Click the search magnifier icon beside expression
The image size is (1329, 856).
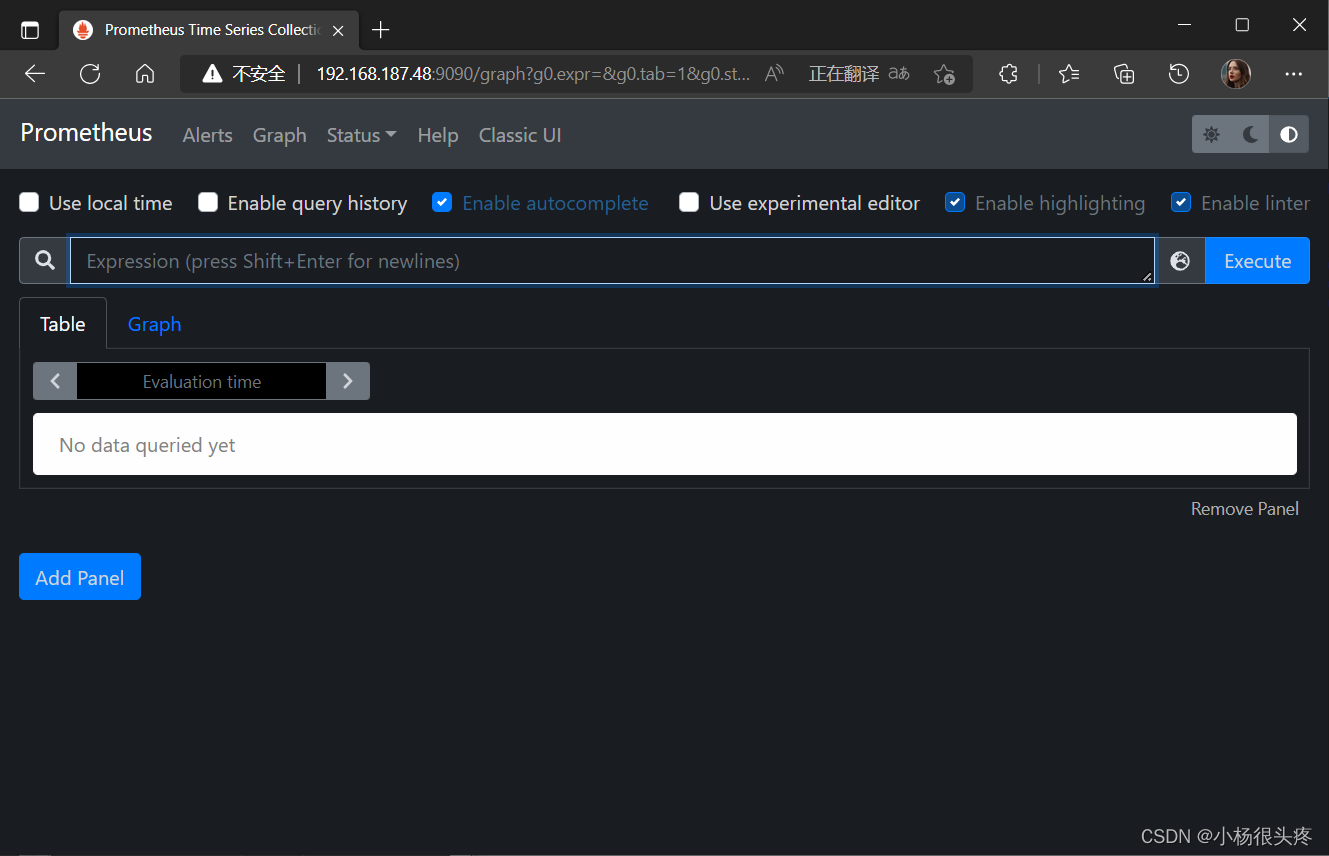click(45, 261)
